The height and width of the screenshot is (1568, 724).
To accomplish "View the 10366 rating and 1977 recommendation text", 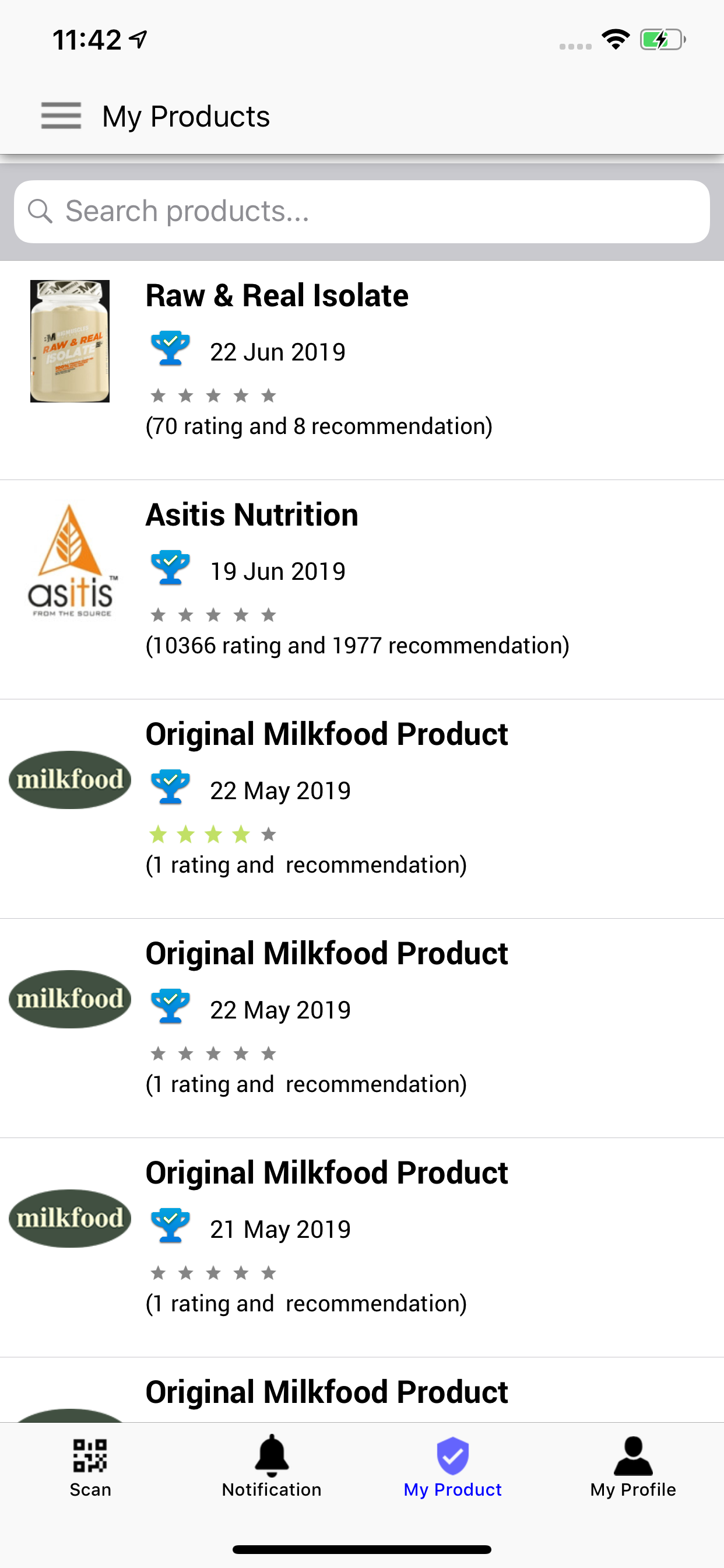I will 357,646.
